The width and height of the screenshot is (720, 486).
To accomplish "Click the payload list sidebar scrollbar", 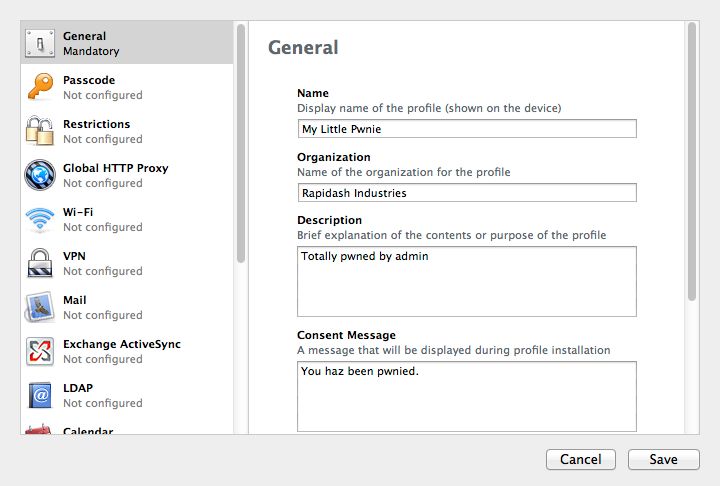I will tap(241, 144).
